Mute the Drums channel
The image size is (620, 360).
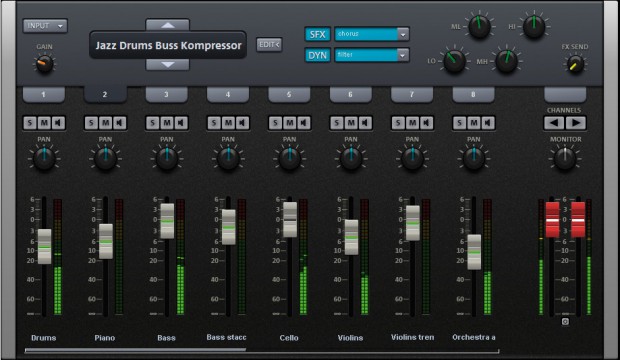coord(44,123)
